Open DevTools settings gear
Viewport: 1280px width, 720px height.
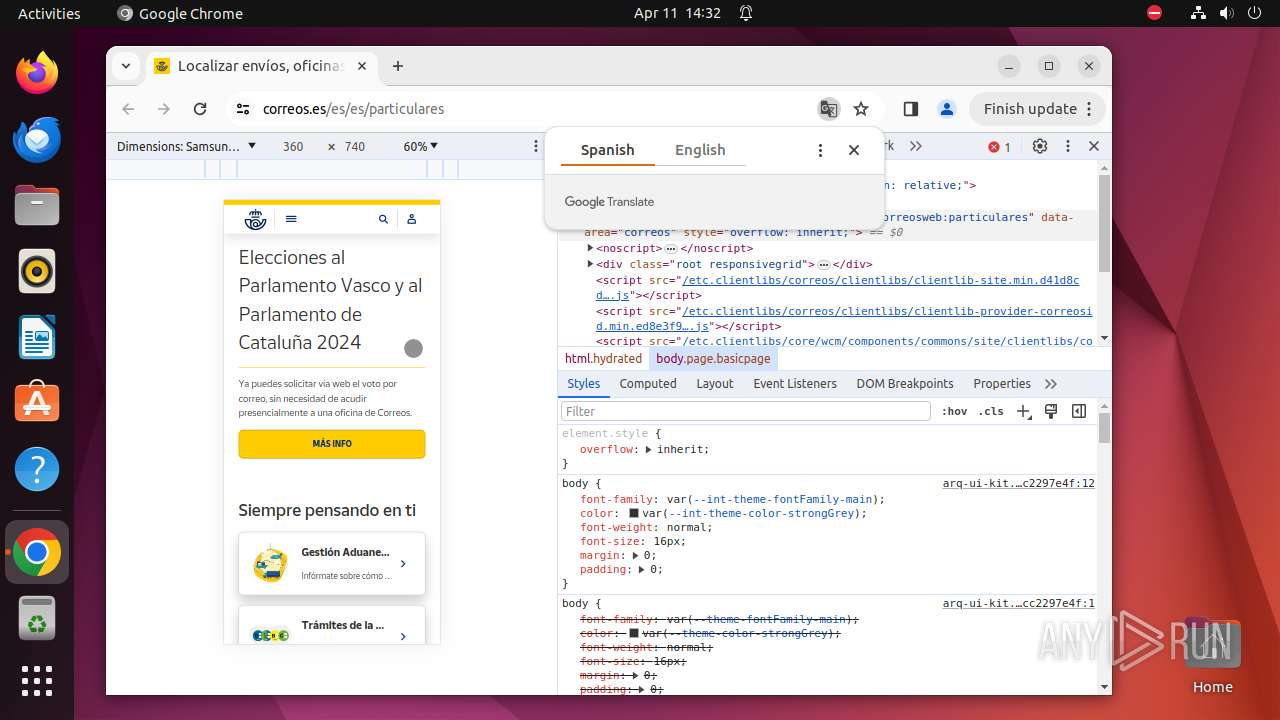1040,146
